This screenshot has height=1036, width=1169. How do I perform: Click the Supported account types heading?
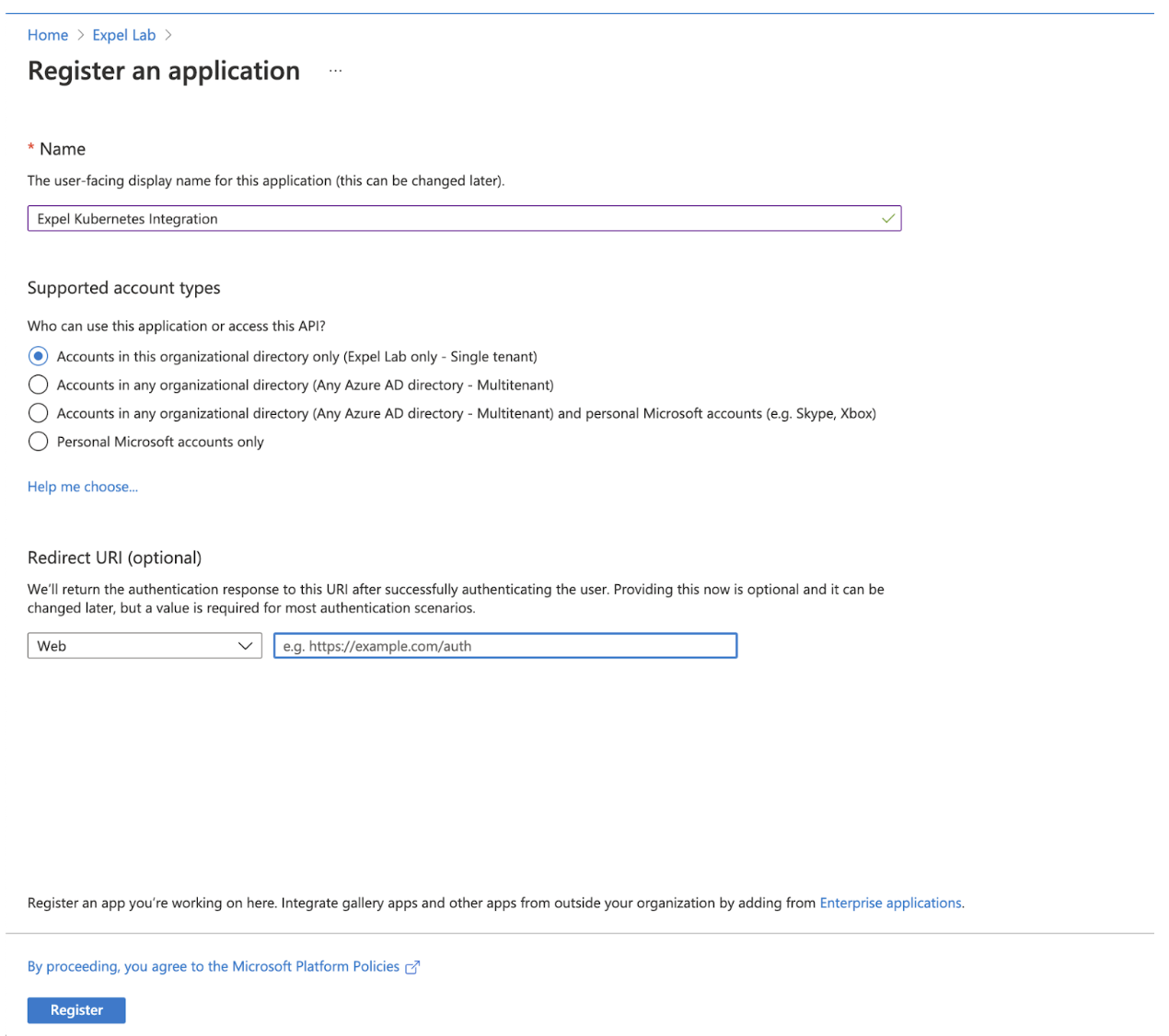[x=124, y=288]
